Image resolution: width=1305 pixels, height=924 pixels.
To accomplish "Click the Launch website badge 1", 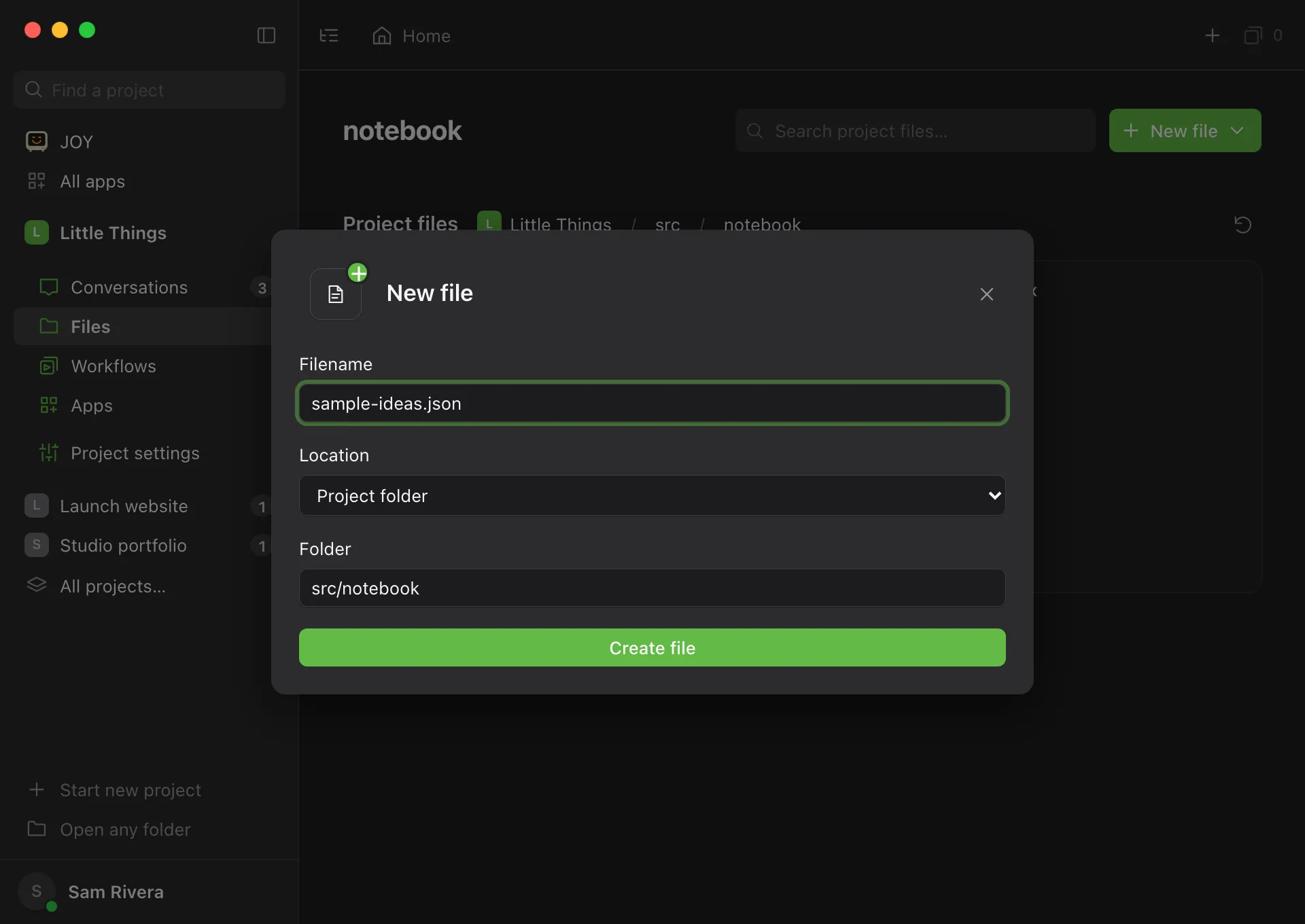I will point(262,506).
